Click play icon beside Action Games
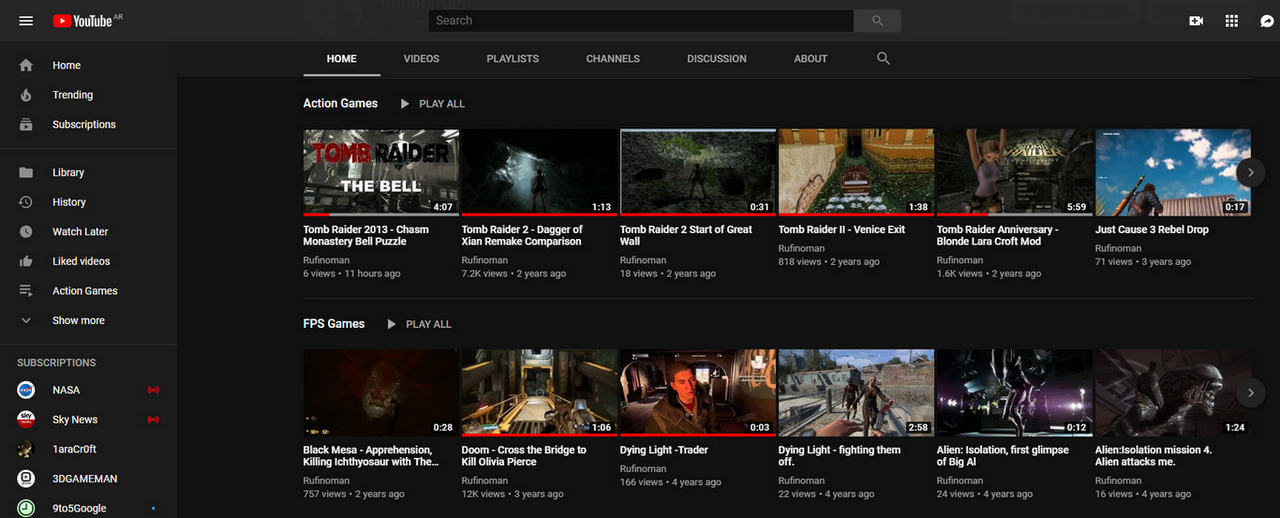The height and width of the screenshot is (518, 1280). click(405, 104)
